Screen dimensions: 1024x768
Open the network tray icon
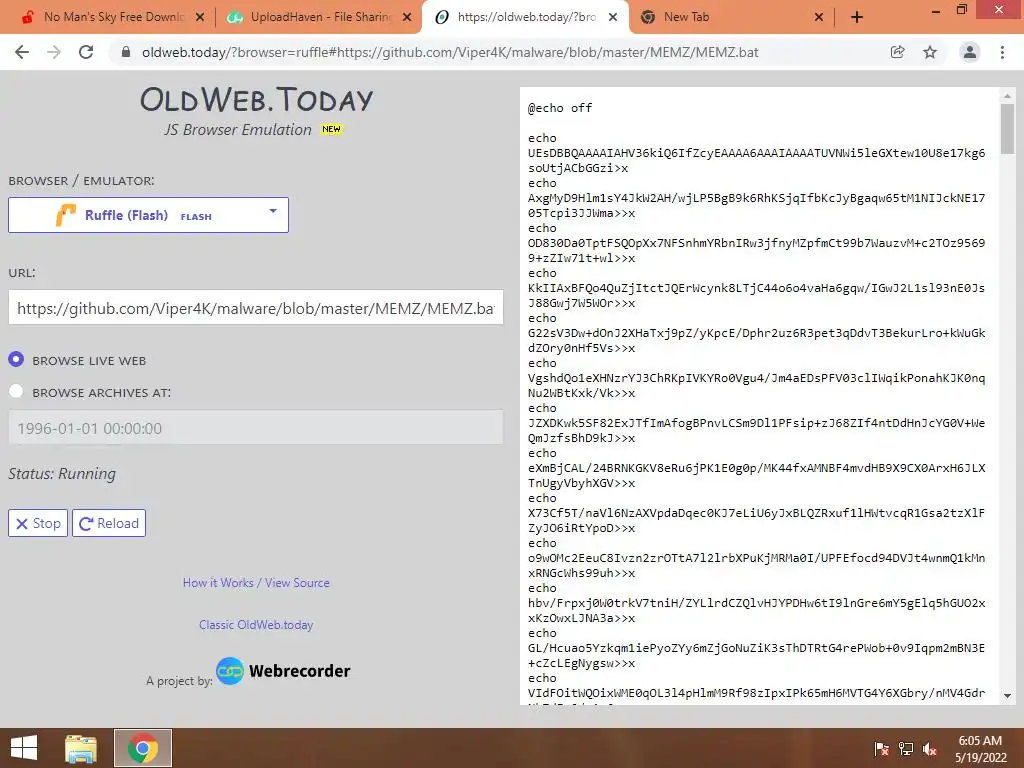906,749
